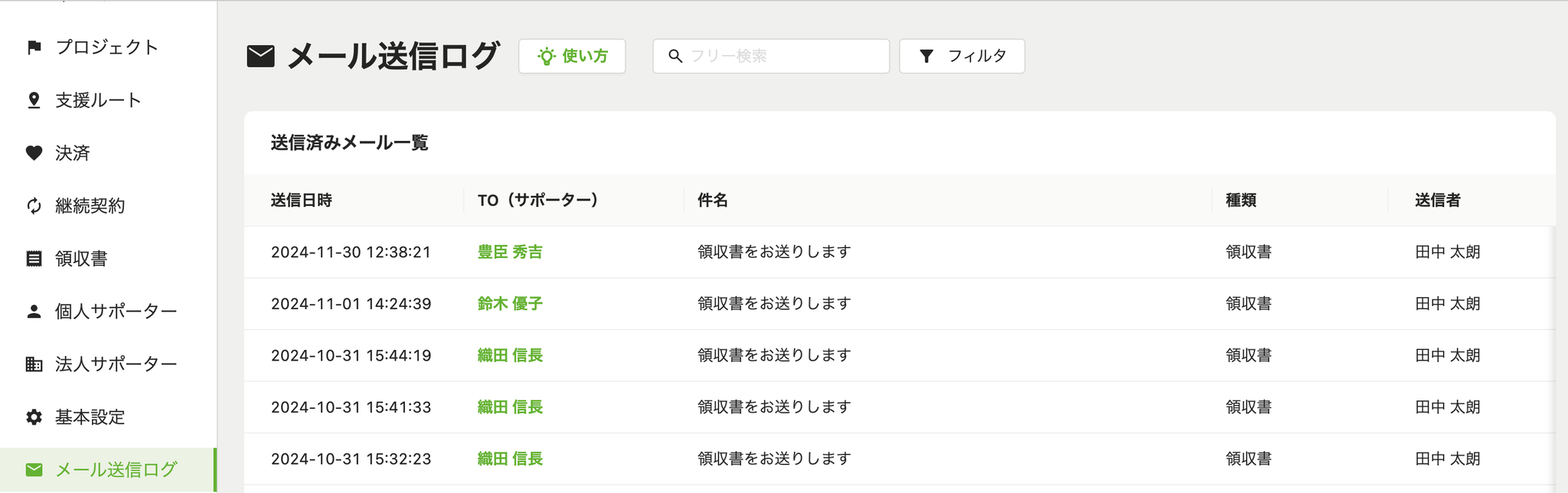The image size is (1568, 493).
Task: Select the メール送信ログ sidebar item
Action: pos(108,469)
